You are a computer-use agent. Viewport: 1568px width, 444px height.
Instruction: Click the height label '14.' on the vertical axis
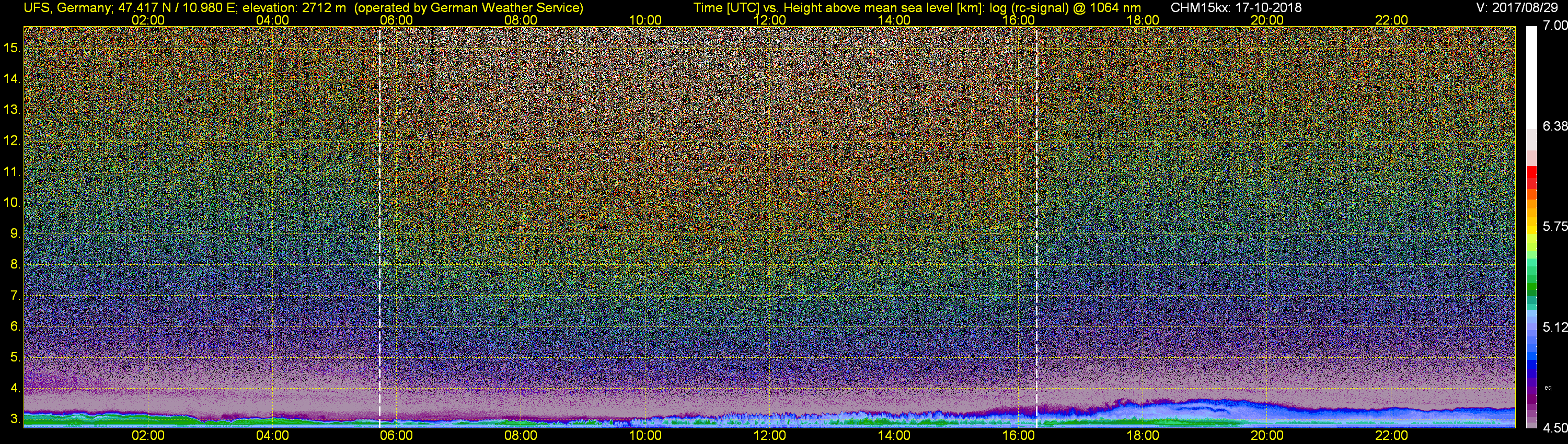coord(12,79)
